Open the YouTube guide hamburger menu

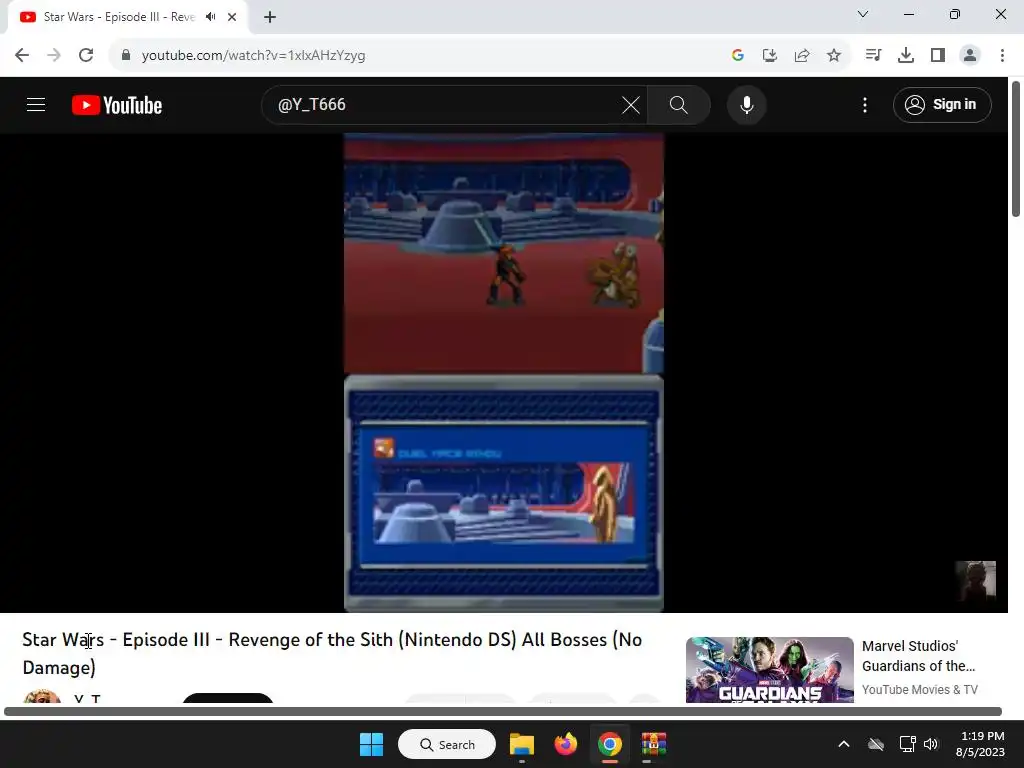pyautogui.click(x=36, y=104)
